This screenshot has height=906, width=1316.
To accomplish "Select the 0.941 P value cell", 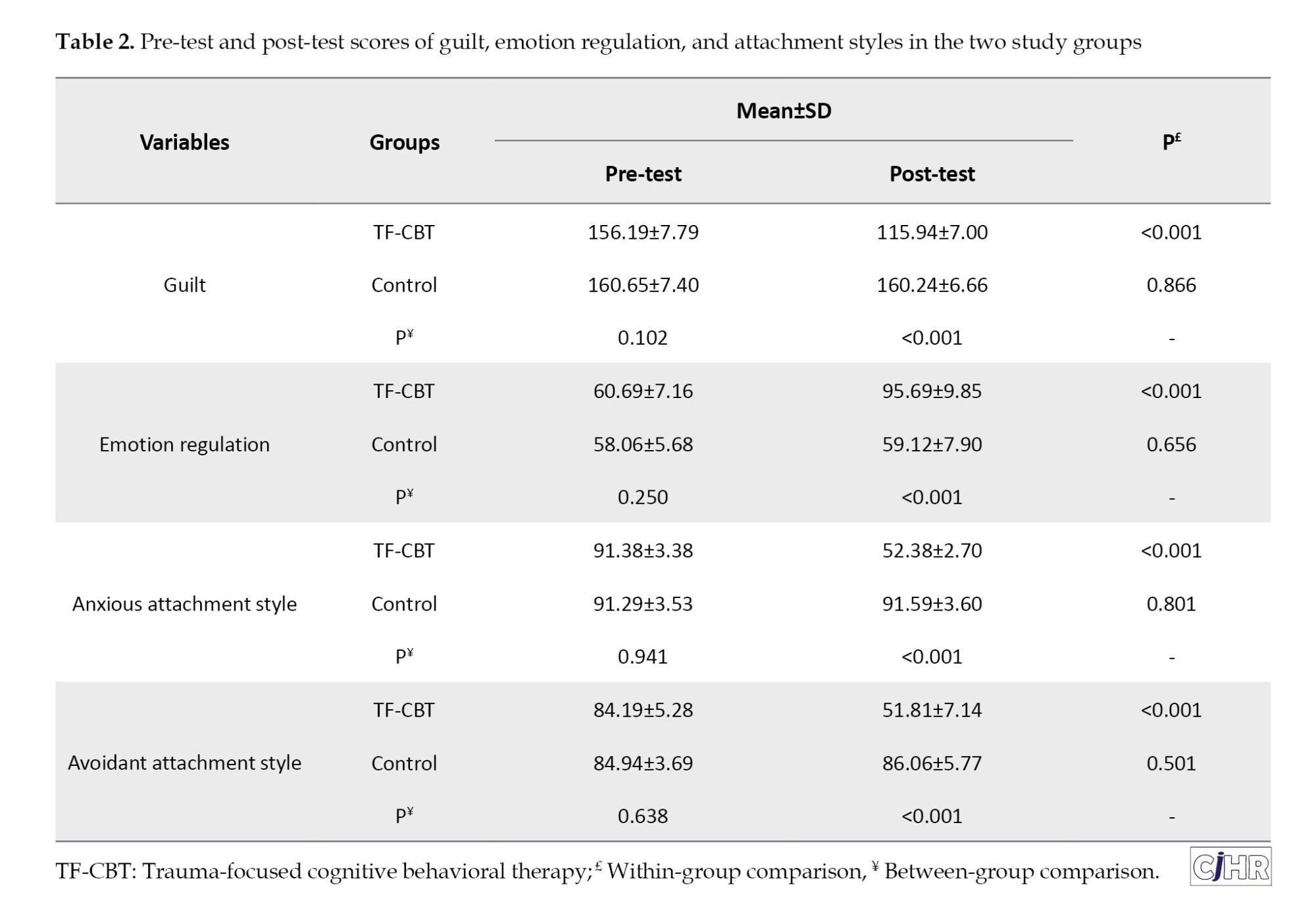I will [643, 656].
